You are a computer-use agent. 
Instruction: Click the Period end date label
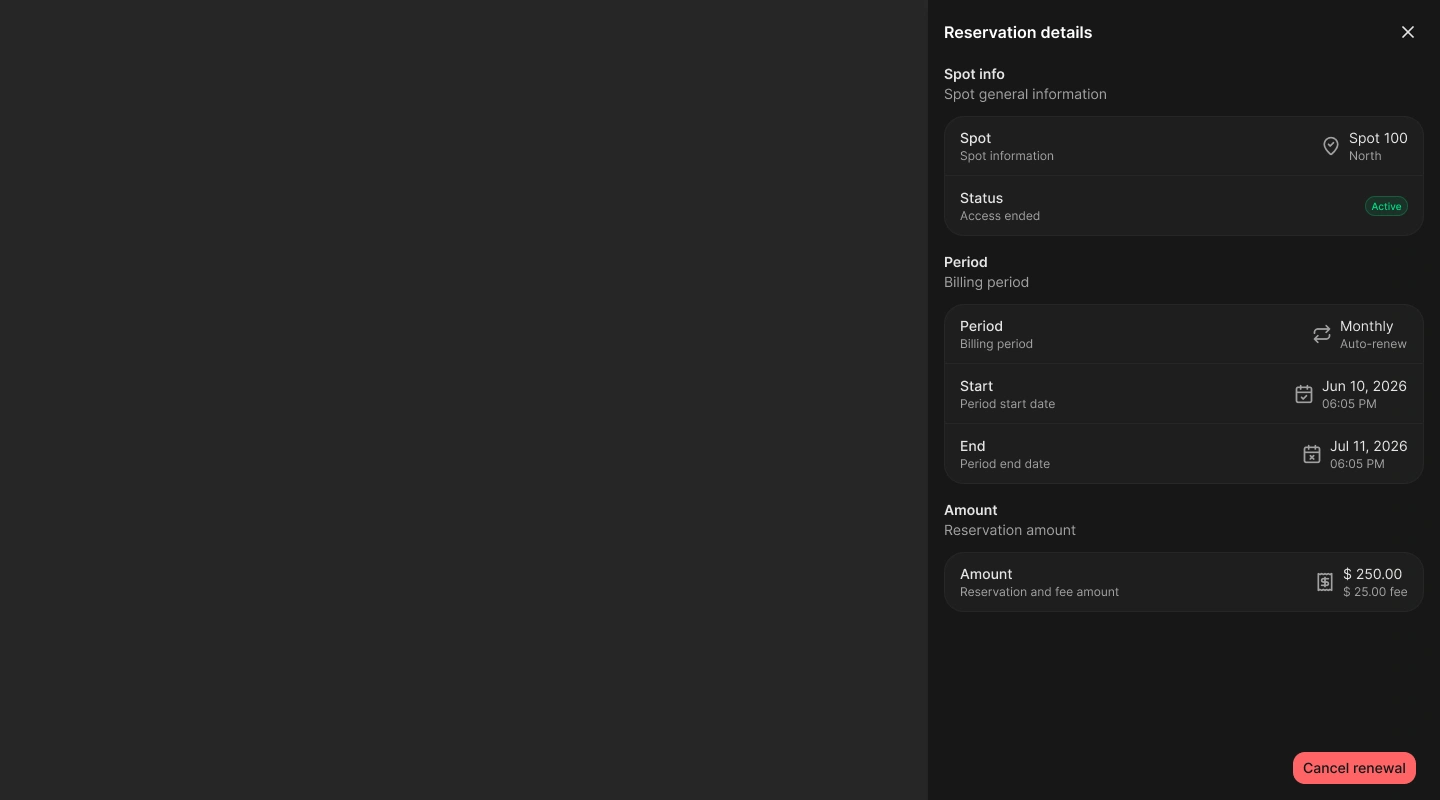(x=1005, y=464)
